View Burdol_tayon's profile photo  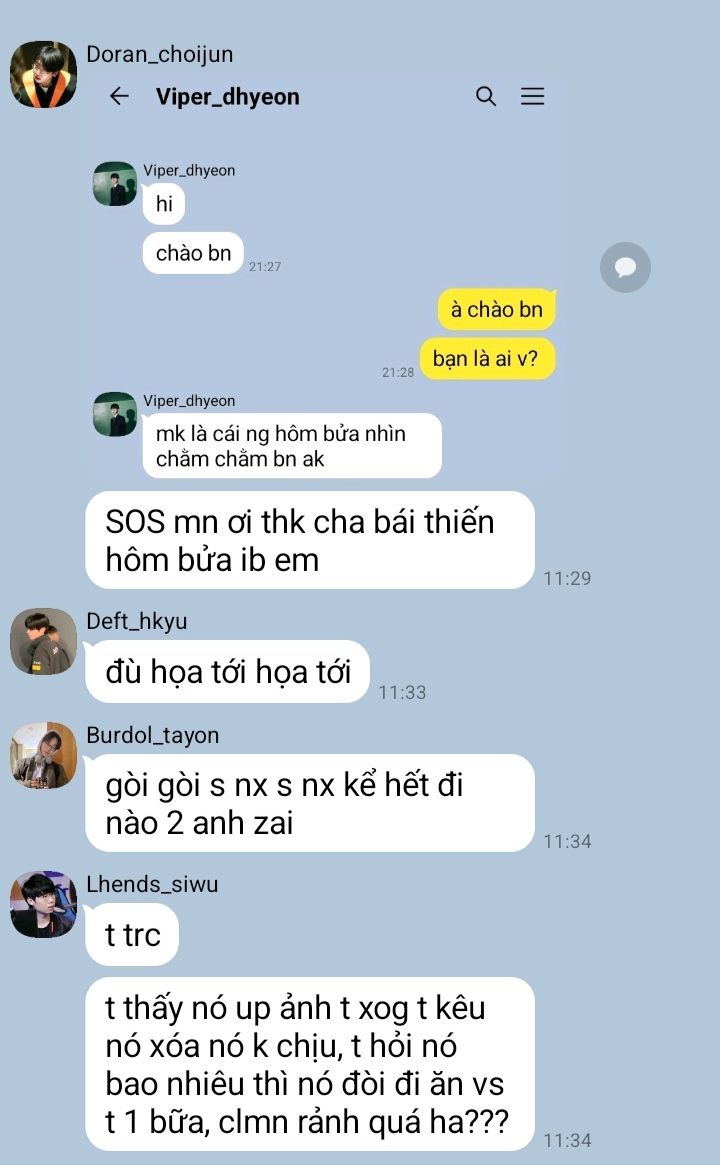(x=43, y=755)
